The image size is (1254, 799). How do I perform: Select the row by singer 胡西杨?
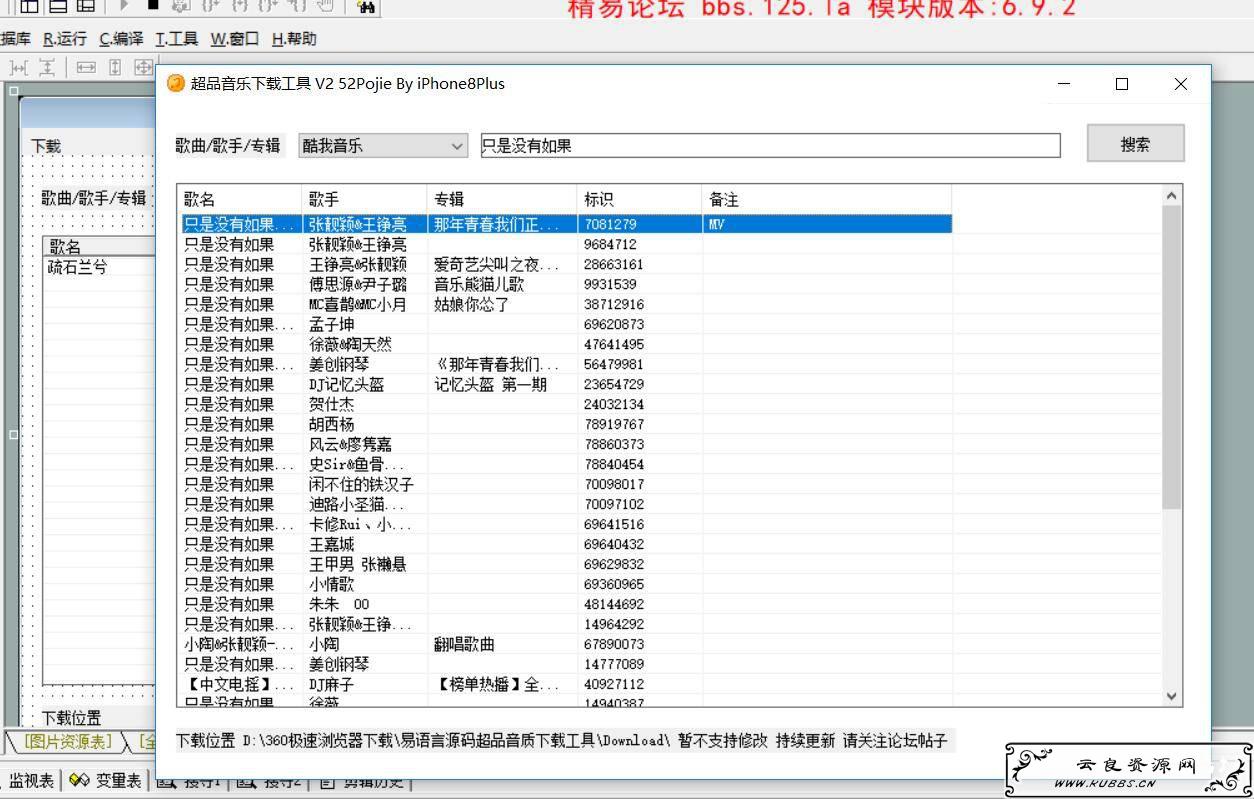566,424
